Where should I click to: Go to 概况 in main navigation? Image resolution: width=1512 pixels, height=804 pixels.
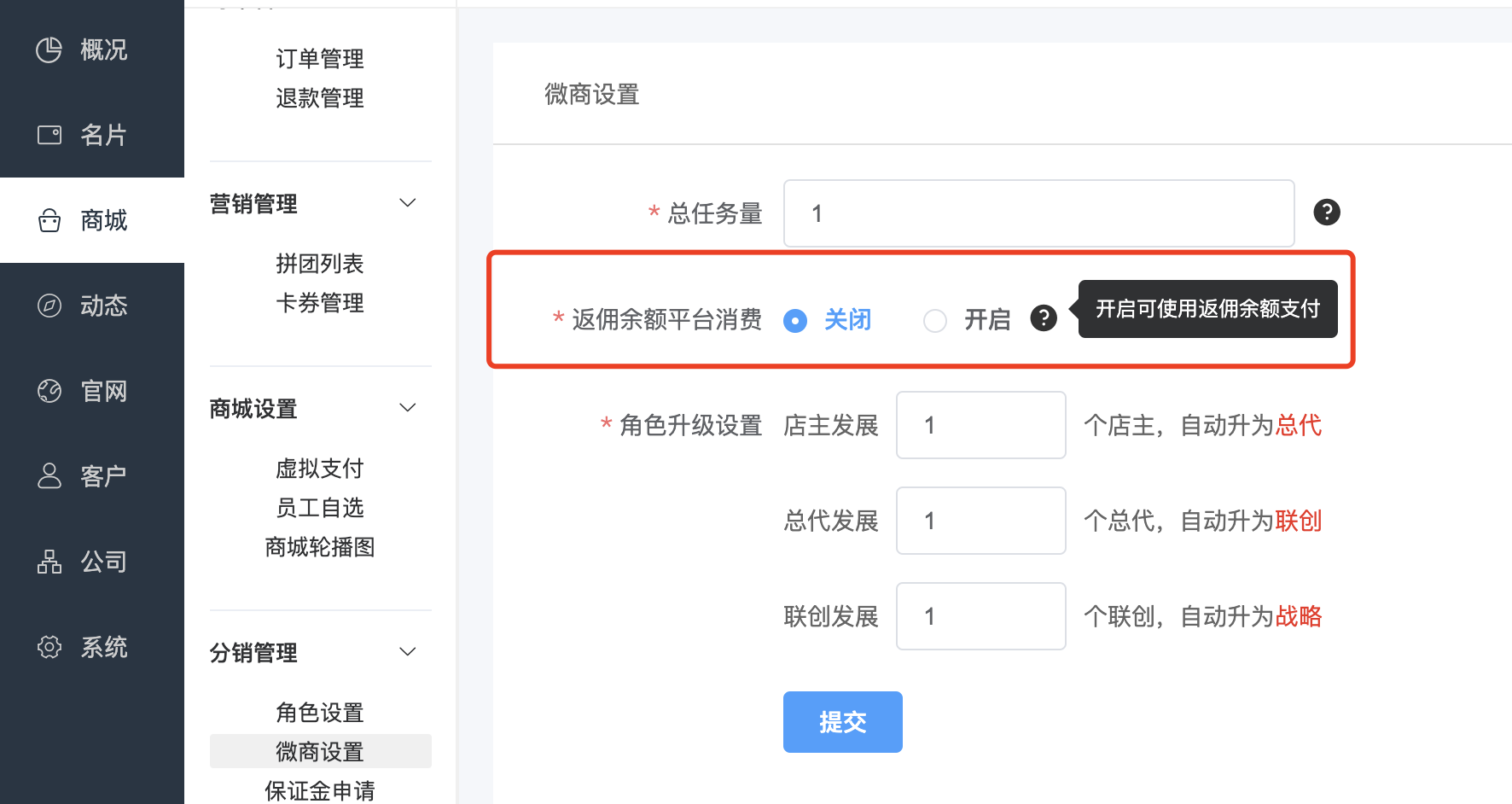(92, 50)
